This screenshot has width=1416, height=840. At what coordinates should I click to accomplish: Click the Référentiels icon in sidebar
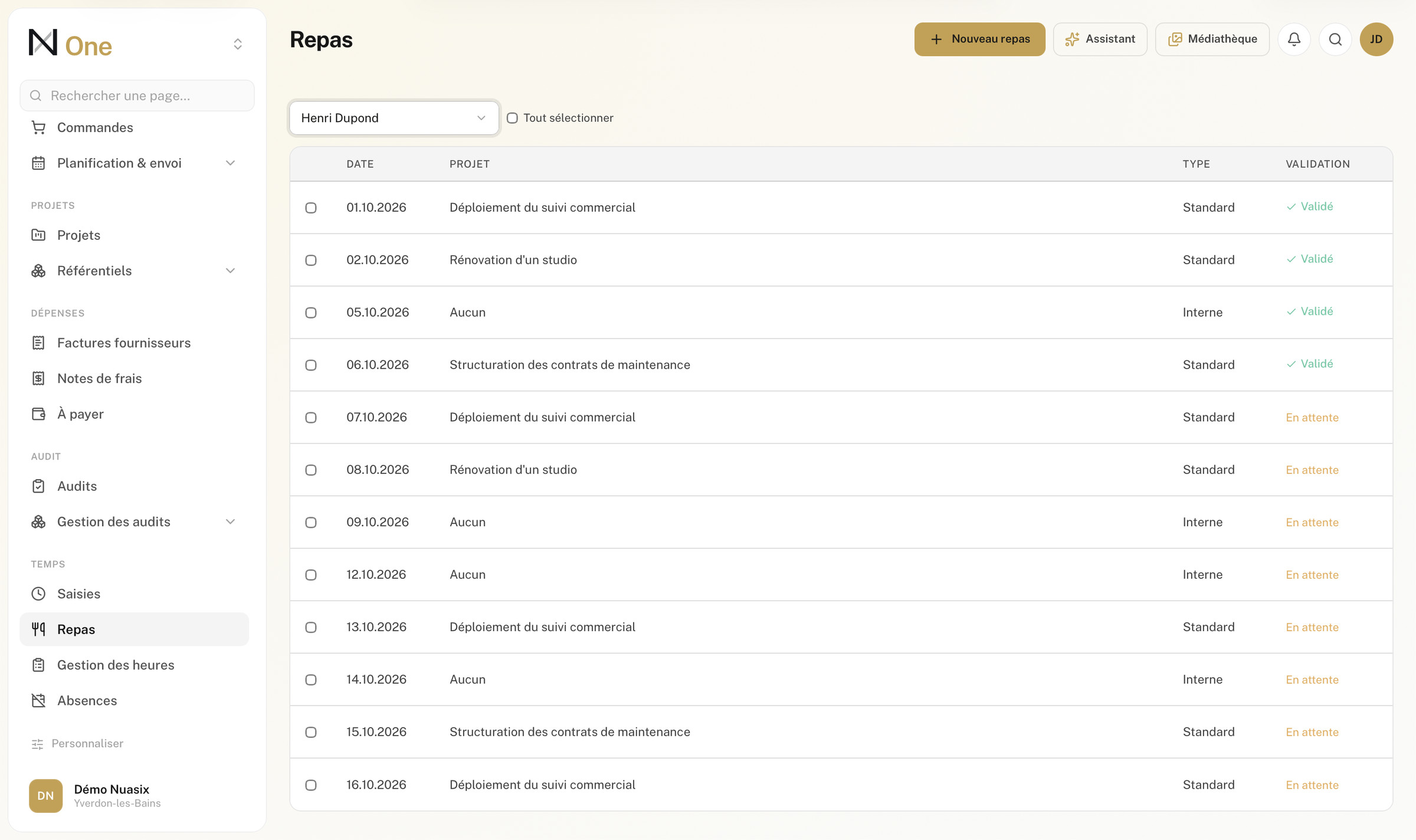38,271
